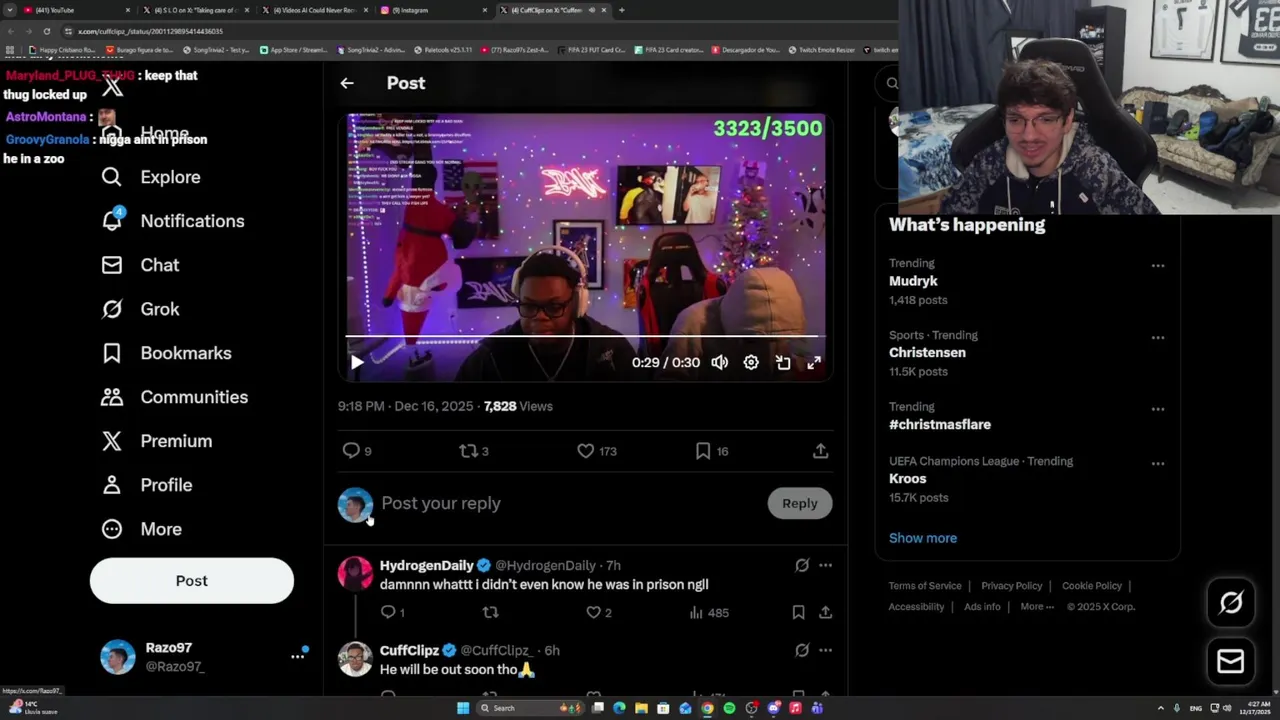Image resolution: width=1280 pixels, height=720 pixels.
Task: Repost the post with 3 reposts
Action: click(x=473, y=451)
